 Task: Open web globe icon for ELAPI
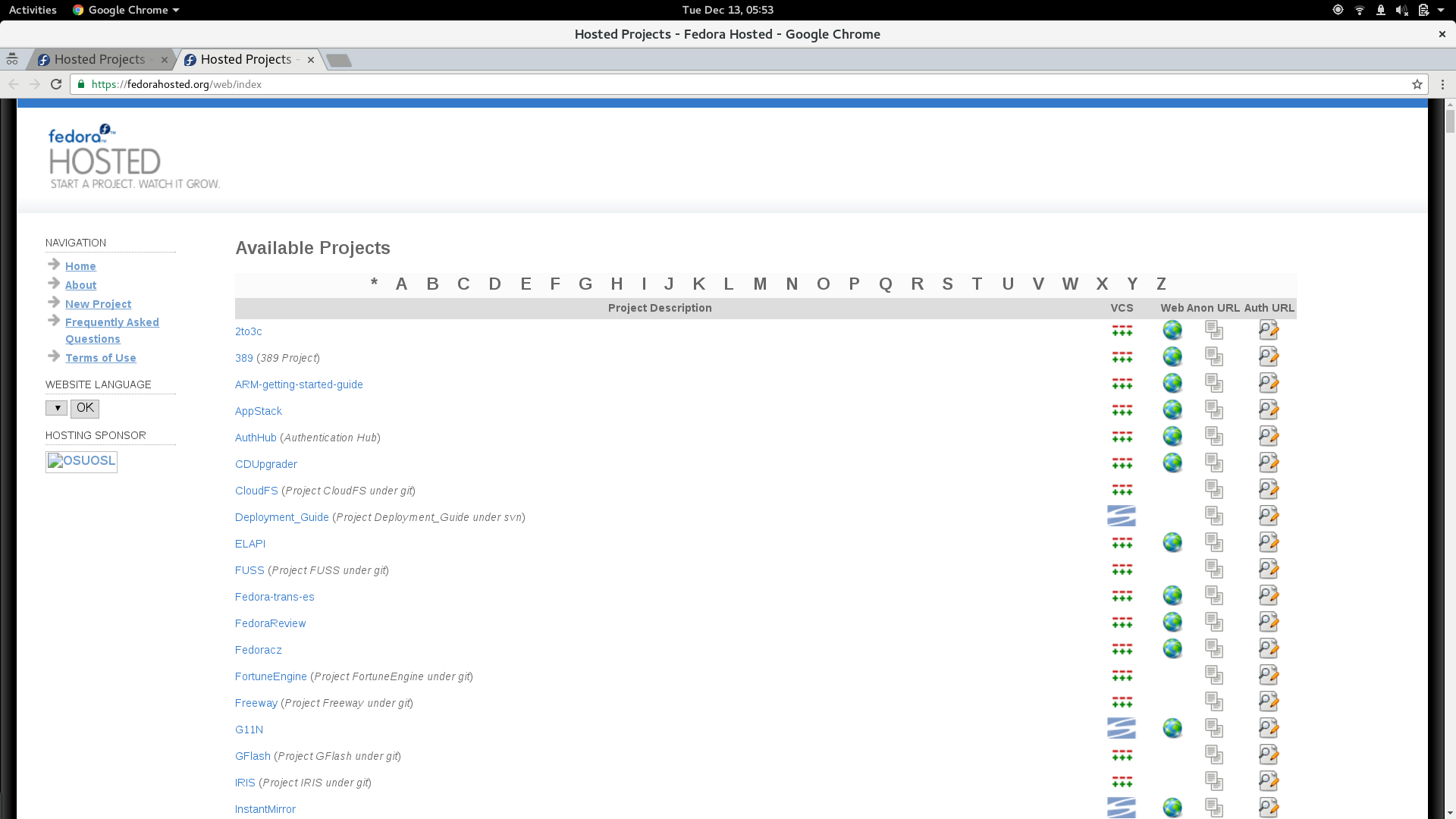click(1172, 542)
